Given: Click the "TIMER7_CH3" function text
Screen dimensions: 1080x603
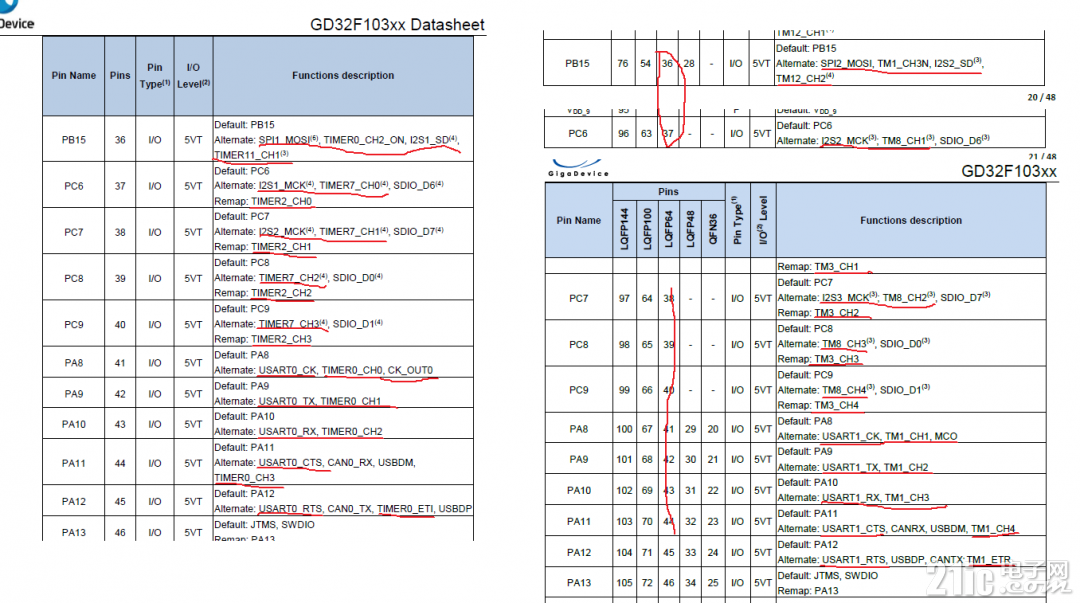Looking at the screenshot, I should click(x=289, y=324).
